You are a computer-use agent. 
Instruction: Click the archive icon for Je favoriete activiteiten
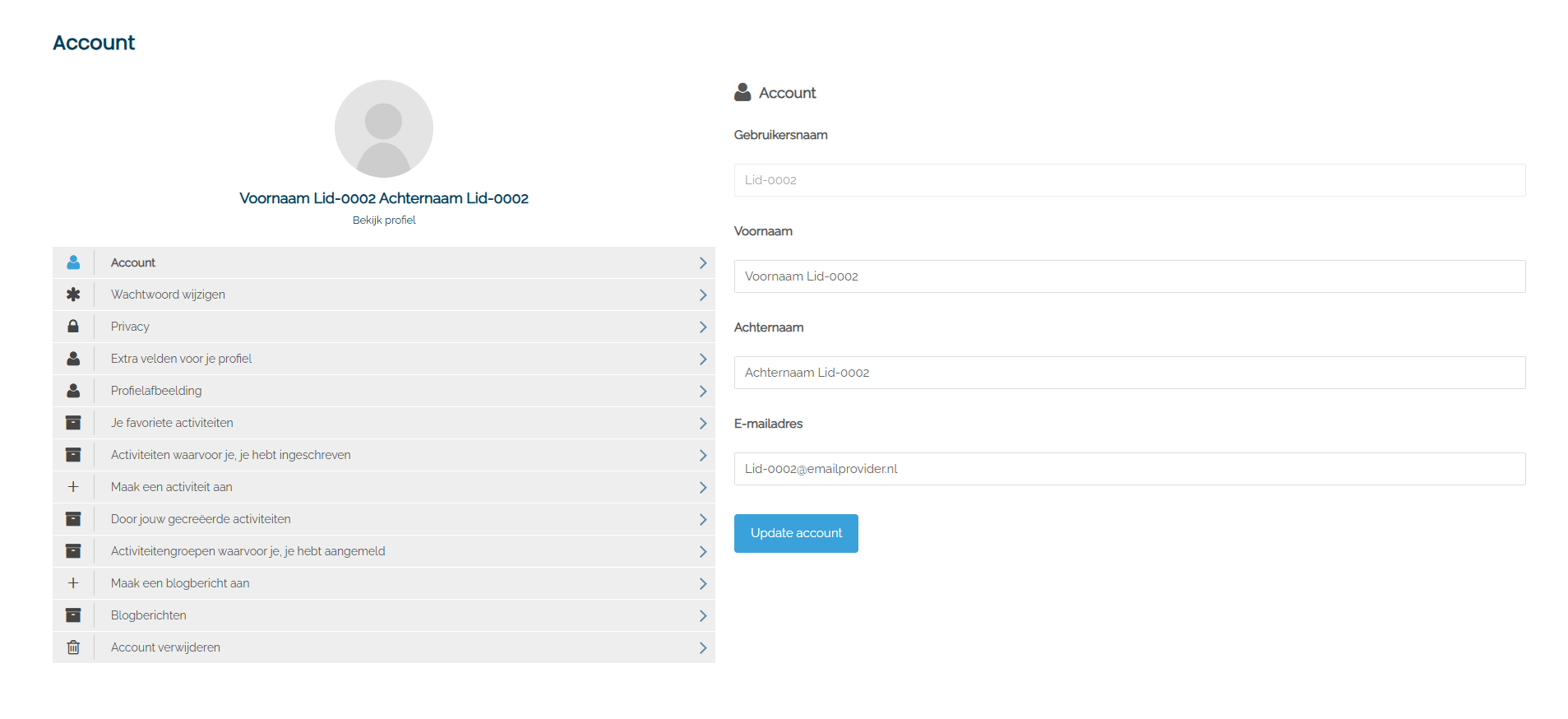coord(73,423)
